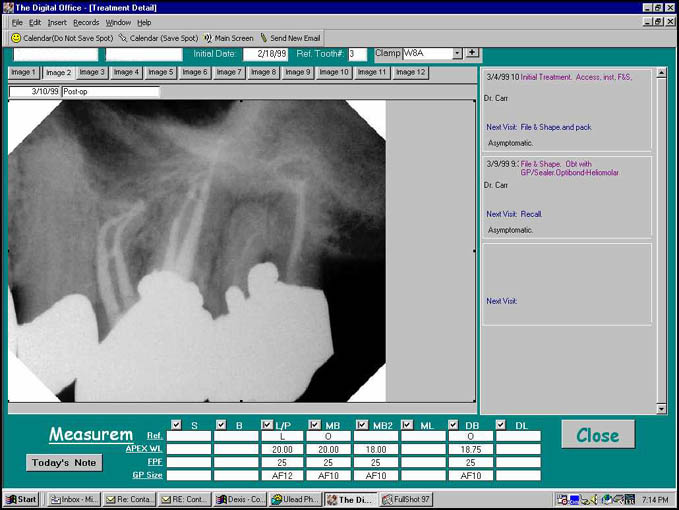Open Ulead Photo taskbar item
Viewport: 679px width, 510px height.
point(295,499)
